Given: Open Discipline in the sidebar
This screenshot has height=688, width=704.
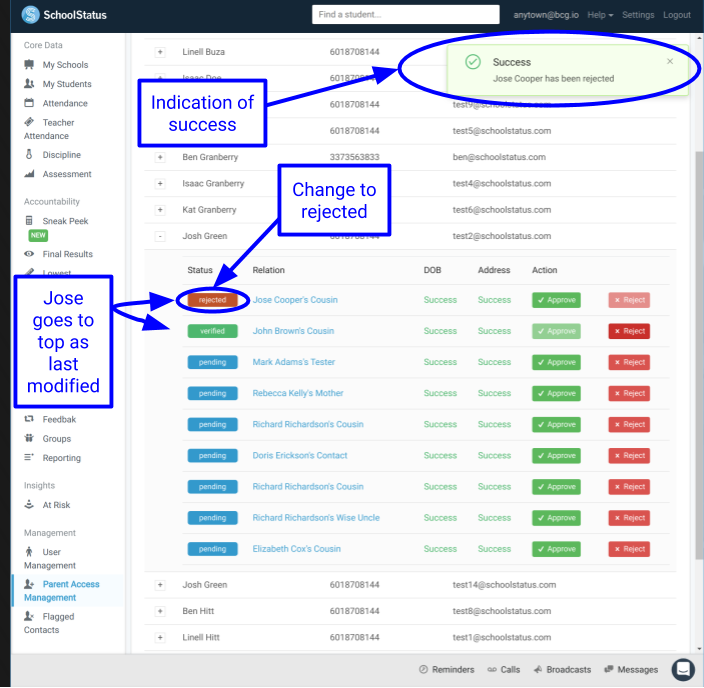Looking at the screenshot, I should click(62, 155).
